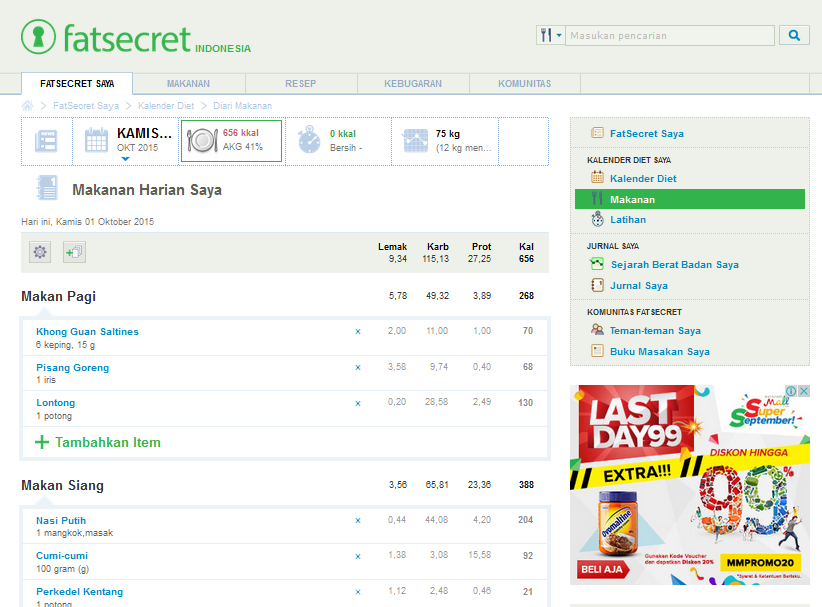
Task: Open Teman-teman Saya link
Action: (655, 331)
